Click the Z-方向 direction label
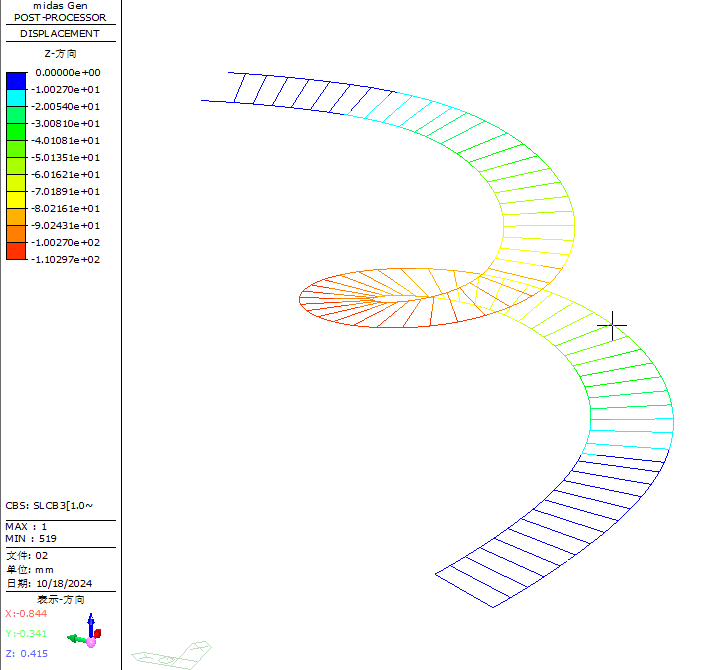This screenshot has width=704, height=670. click(x=60, y=52)
